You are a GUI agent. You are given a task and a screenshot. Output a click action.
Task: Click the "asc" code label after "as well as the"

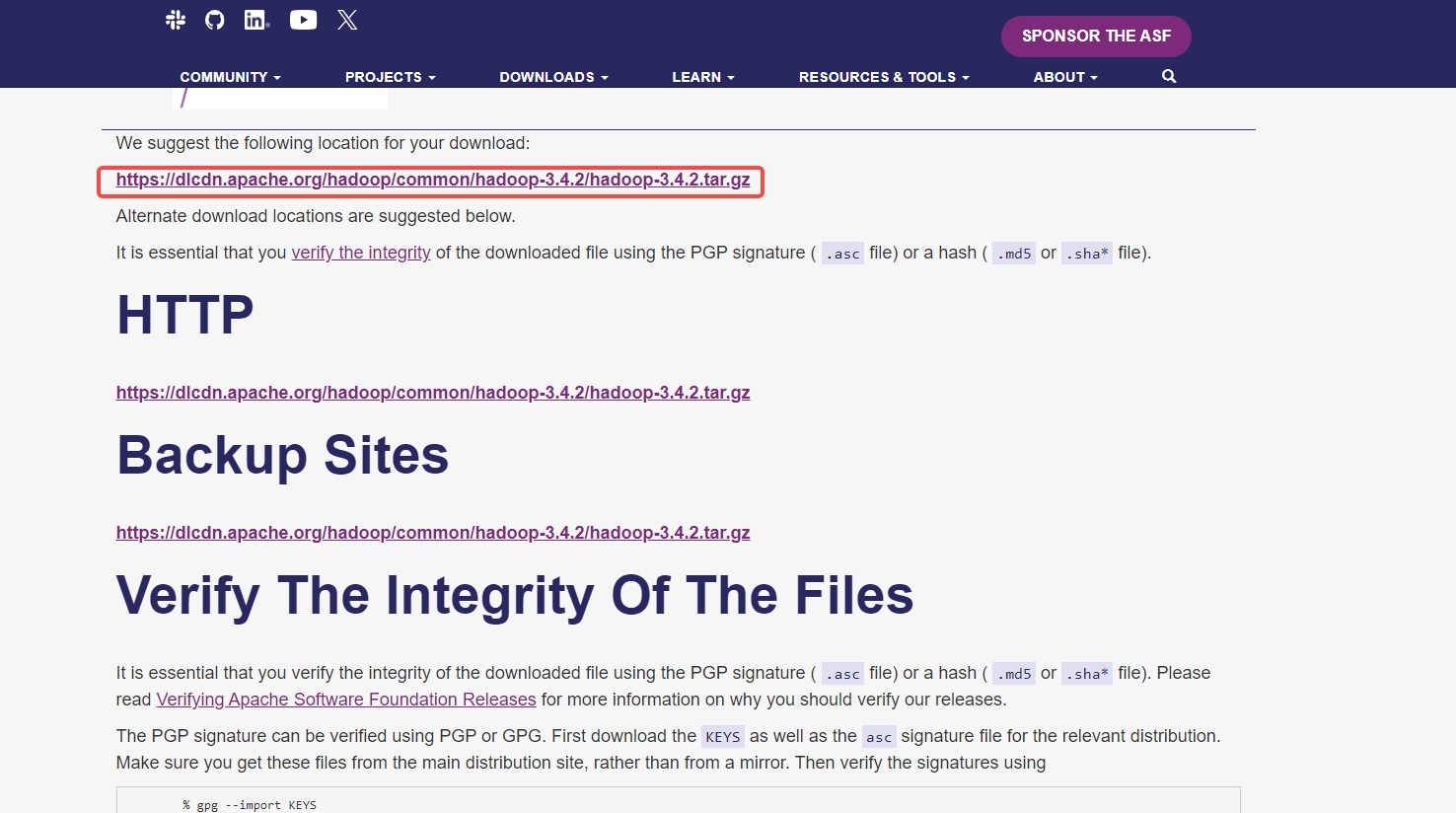point(879,737)
